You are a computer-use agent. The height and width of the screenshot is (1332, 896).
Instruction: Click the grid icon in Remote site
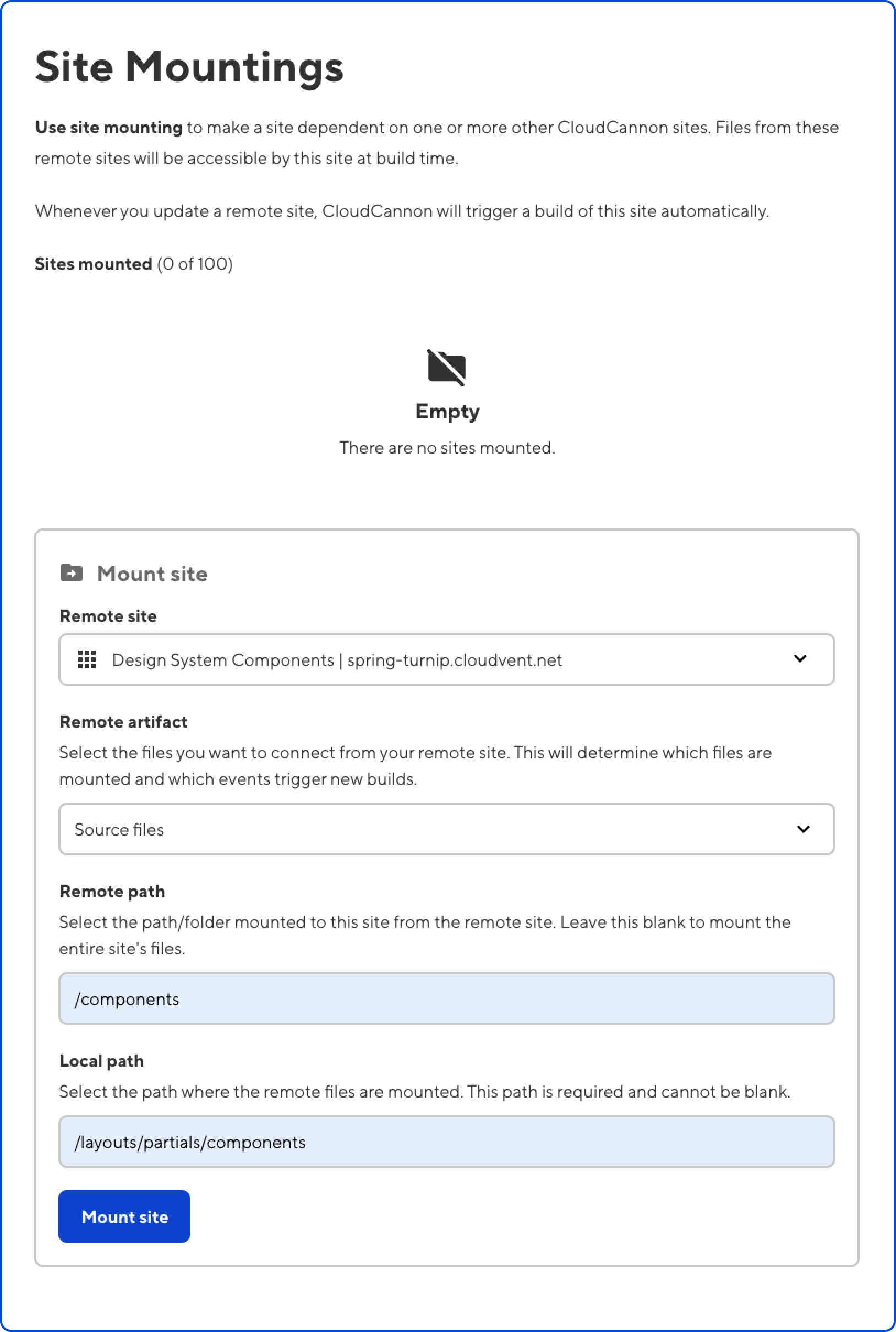pos(87,659)
